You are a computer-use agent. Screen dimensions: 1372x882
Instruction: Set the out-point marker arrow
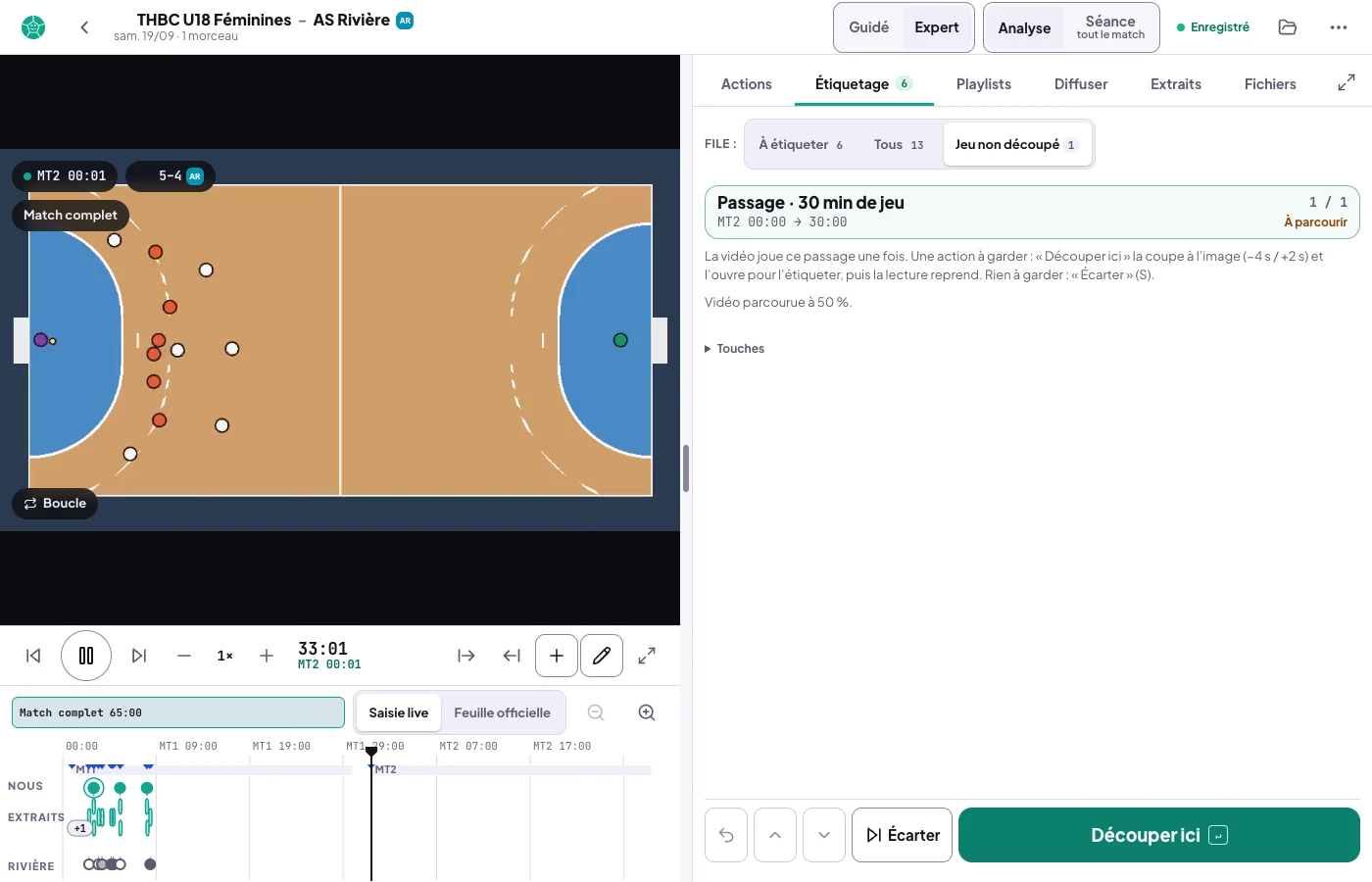coord(512,656)
